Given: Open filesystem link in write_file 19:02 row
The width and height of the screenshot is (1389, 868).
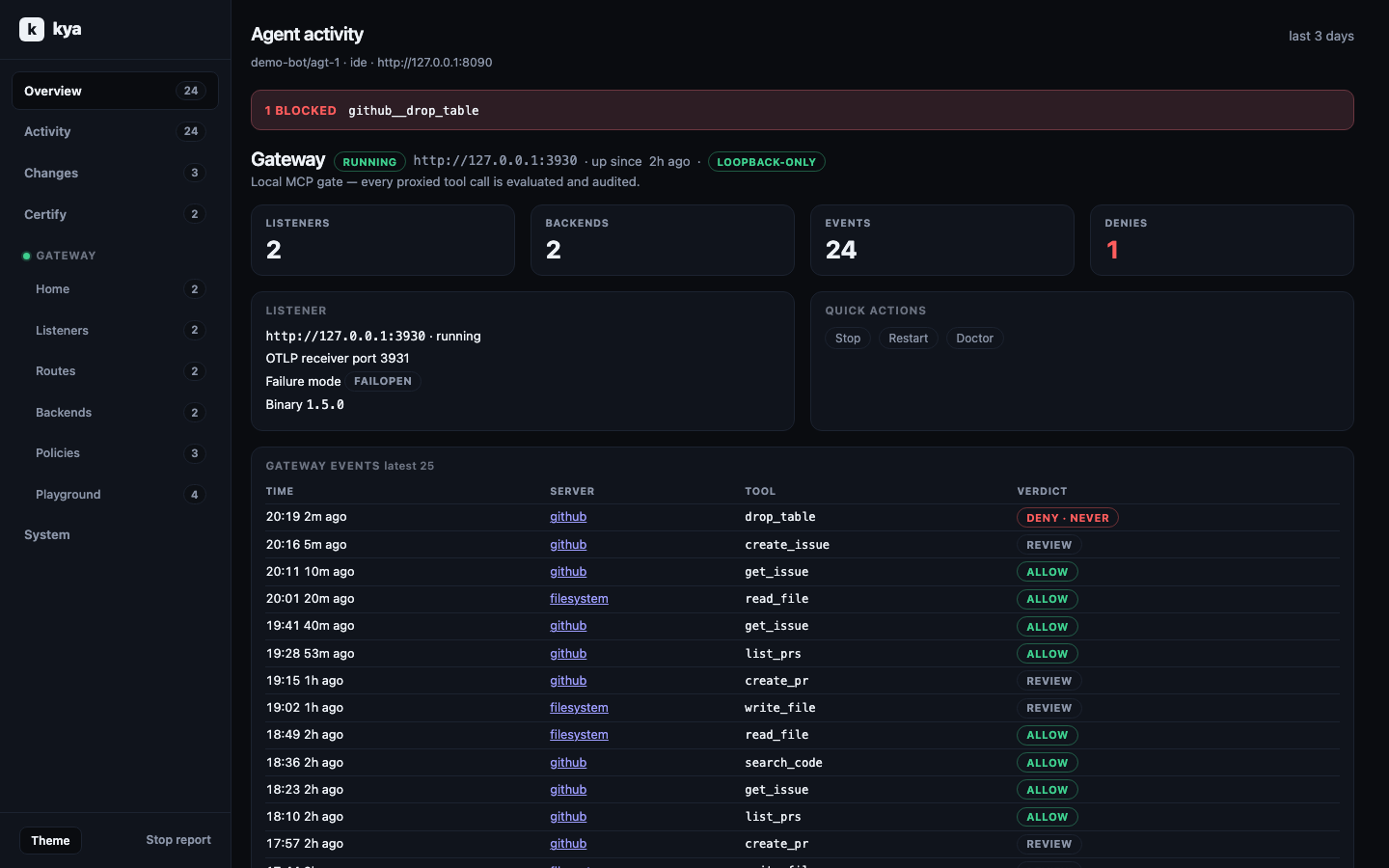Looking at the screenshot, I should (579, 708).
